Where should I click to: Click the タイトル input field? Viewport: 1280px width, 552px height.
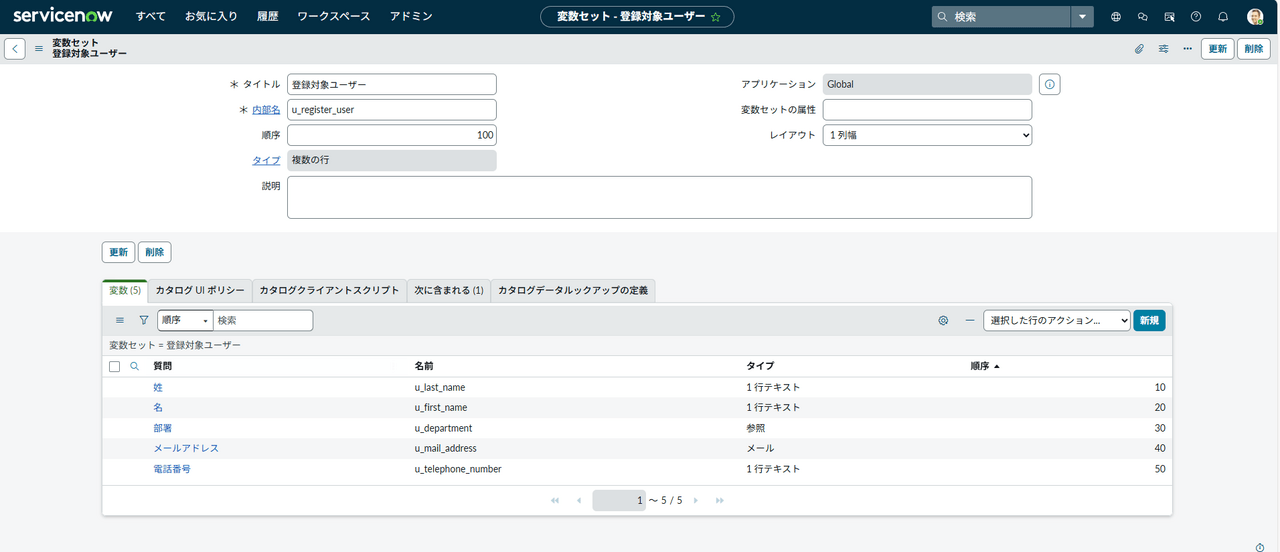point(391,85)
